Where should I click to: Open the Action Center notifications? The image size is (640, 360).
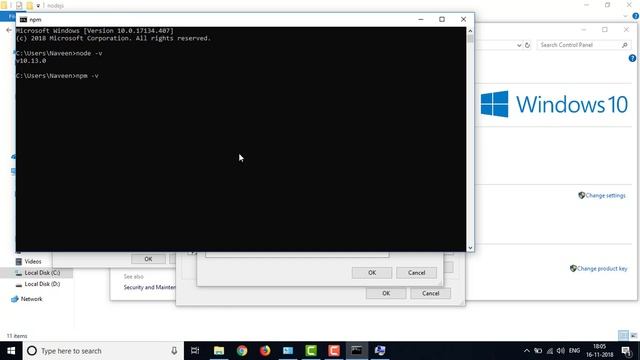point(626,351)
